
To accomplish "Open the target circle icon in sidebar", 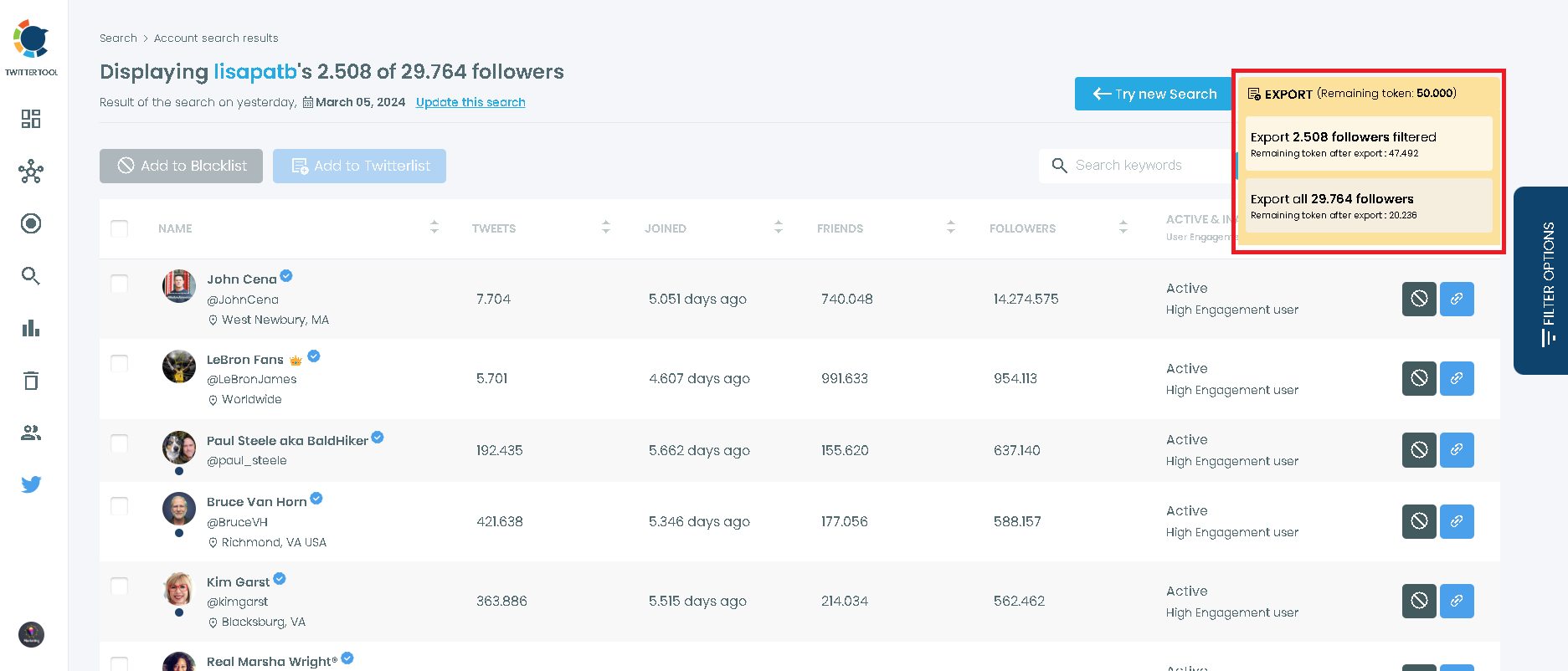I will tap(31, 223).
